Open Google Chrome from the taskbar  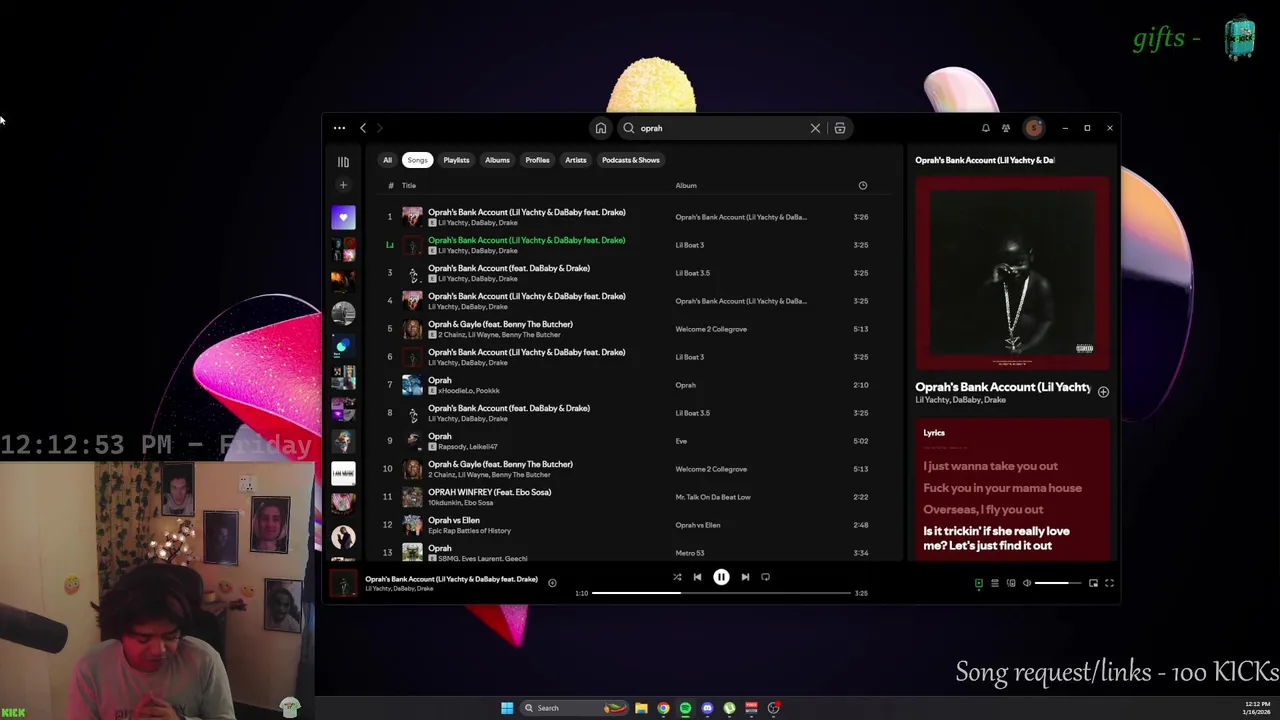click(x=663, y=708)
